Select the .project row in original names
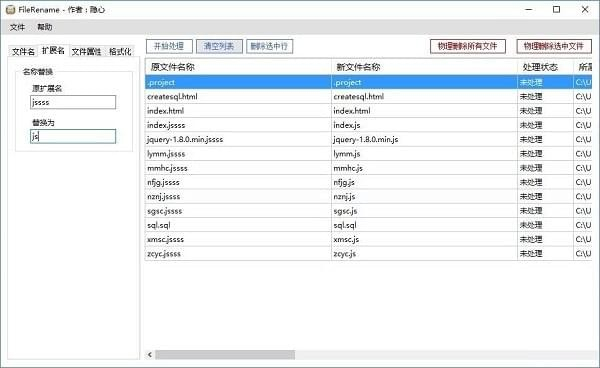 click(x=238, y=82)
